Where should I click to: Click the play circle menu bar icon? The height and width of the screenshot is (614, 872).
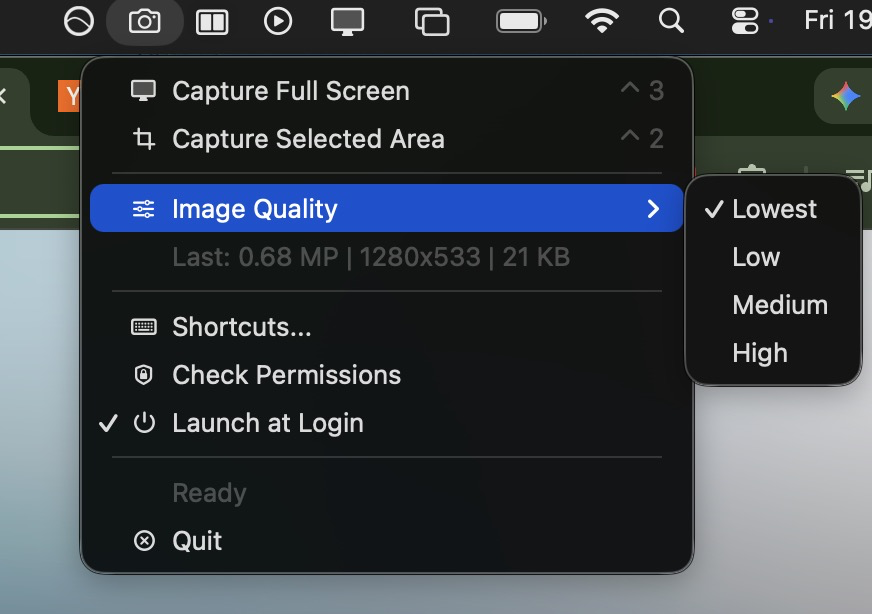click(278, 22)
